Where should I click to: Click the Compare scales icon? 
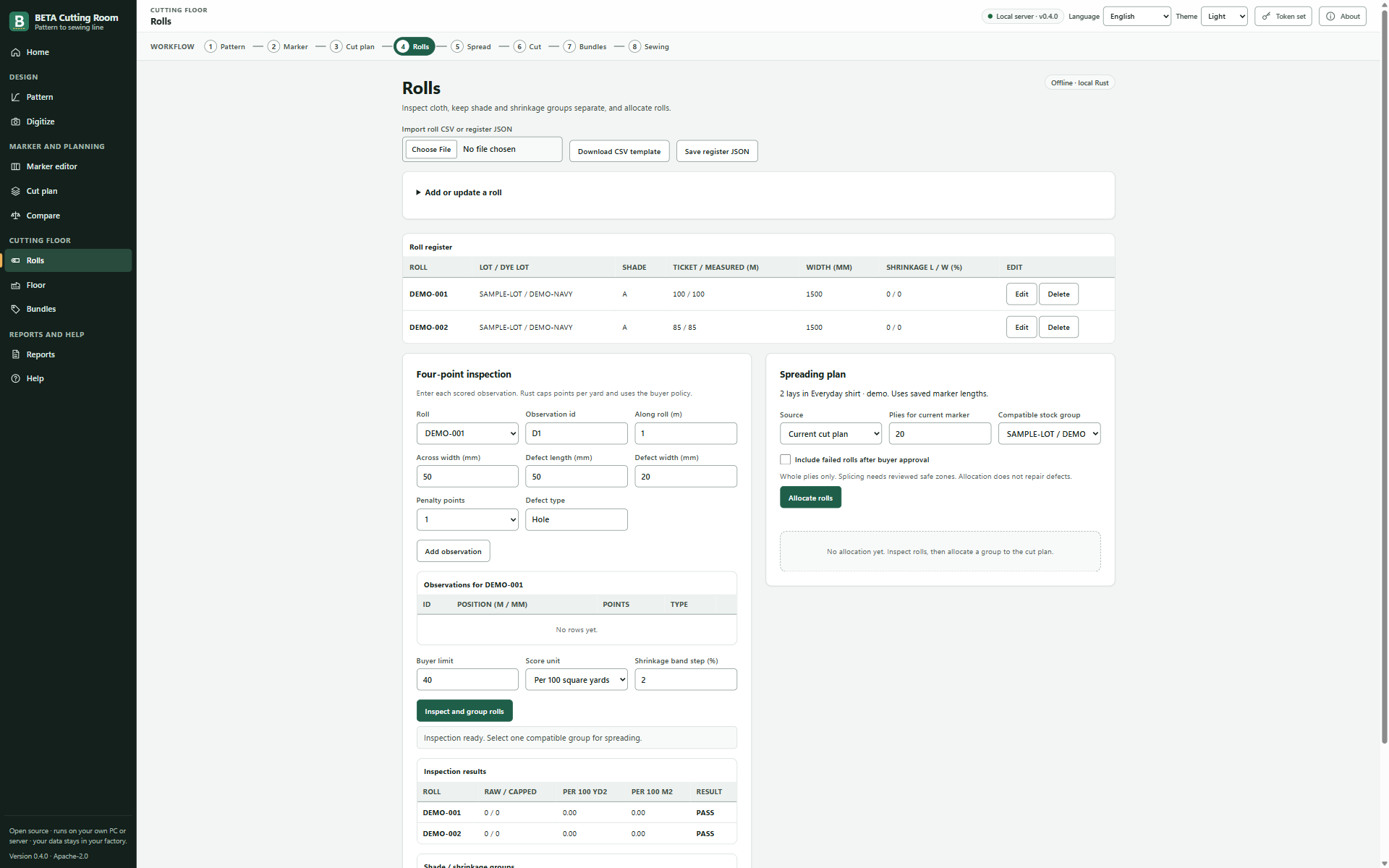point(15,216)
